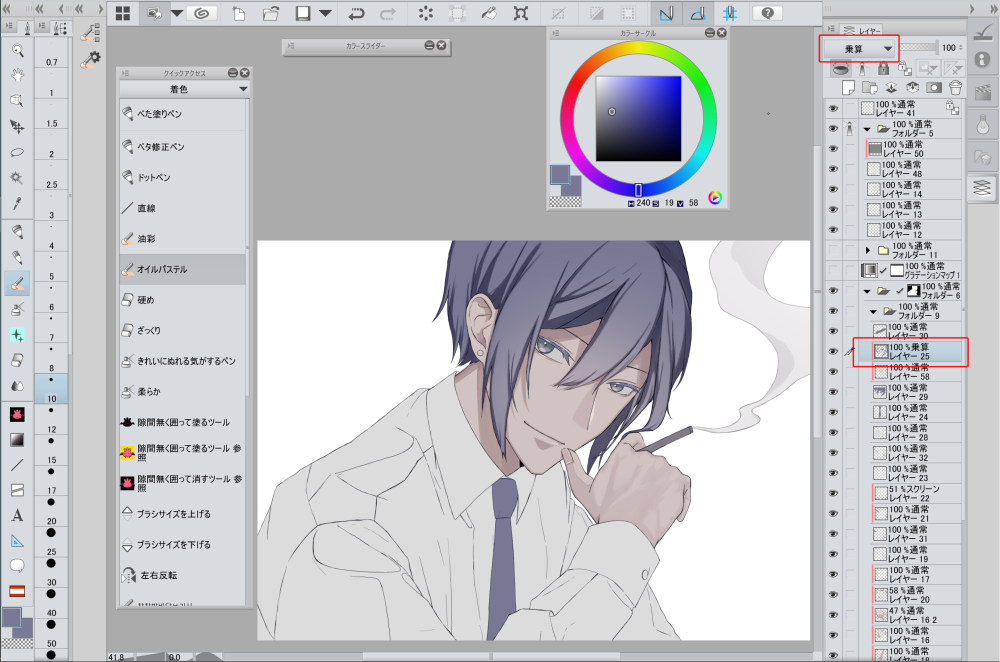Open the Help question mark button
This screenshot has width=1000, height=662.
click(x=767, y=14)
